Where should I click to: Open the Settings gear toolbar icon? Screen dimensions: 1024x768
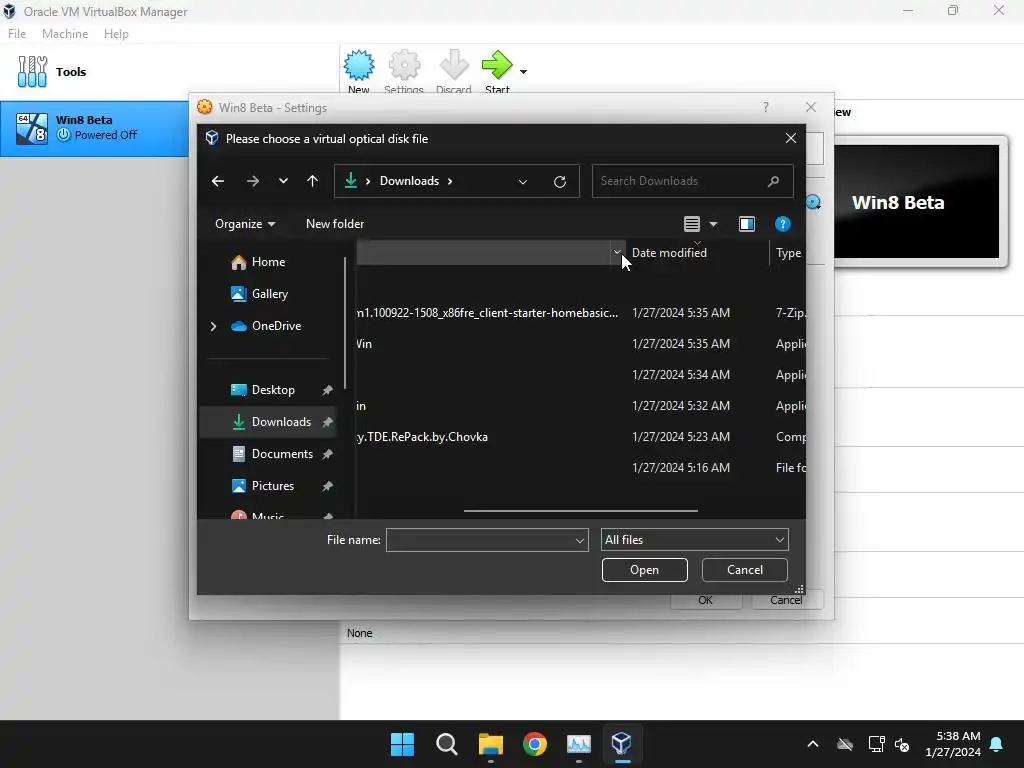point(404,72)
